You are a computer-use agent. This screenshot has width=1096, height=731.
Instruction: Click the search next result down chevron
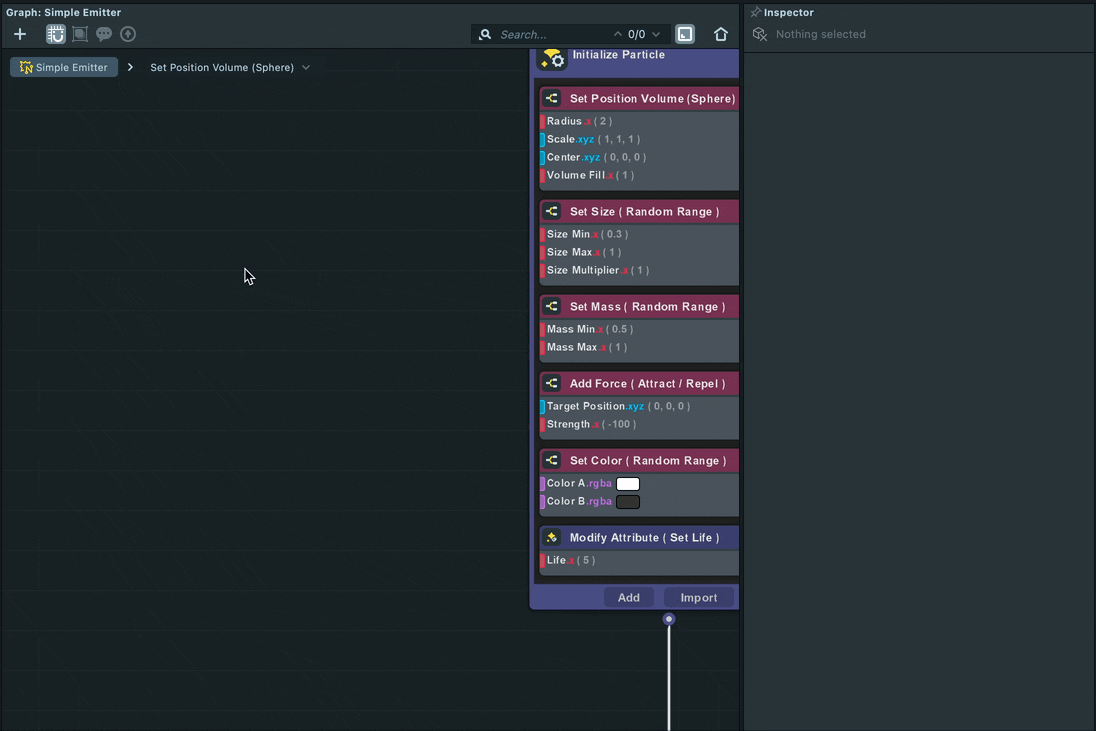(x=656, y=34)
